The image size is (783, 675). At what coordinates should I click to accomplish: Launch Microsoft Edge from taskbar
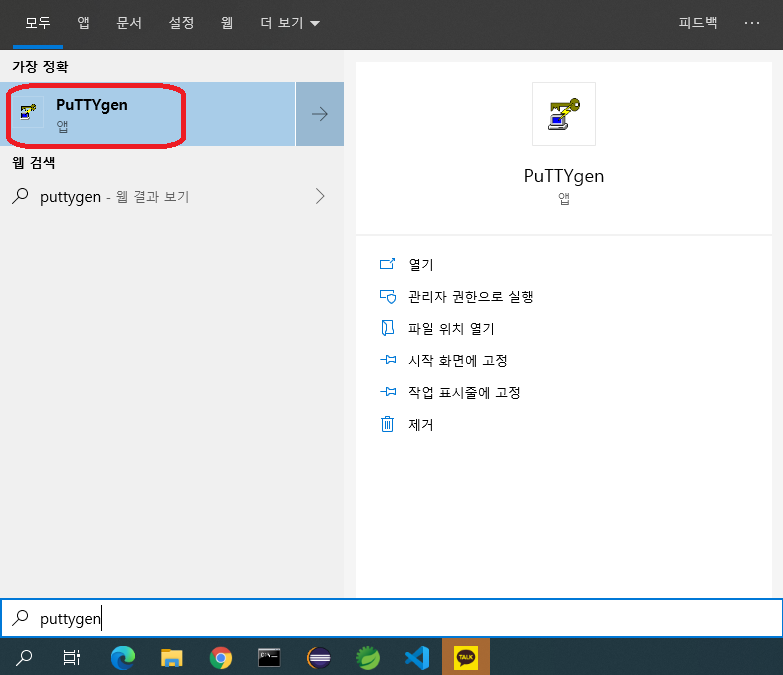click(x=122, y=658)
